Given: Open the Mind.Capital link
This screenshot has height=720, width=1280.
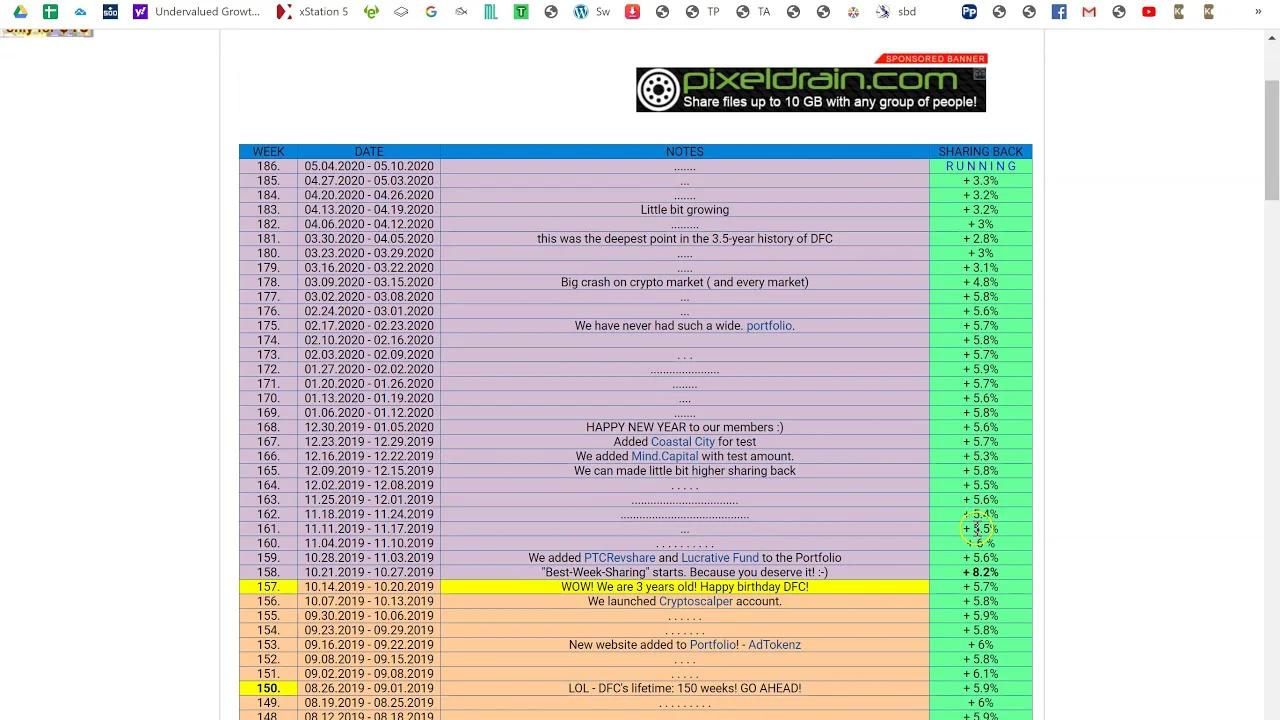Looking at the screenshot, I should click(x=664, y=456).
